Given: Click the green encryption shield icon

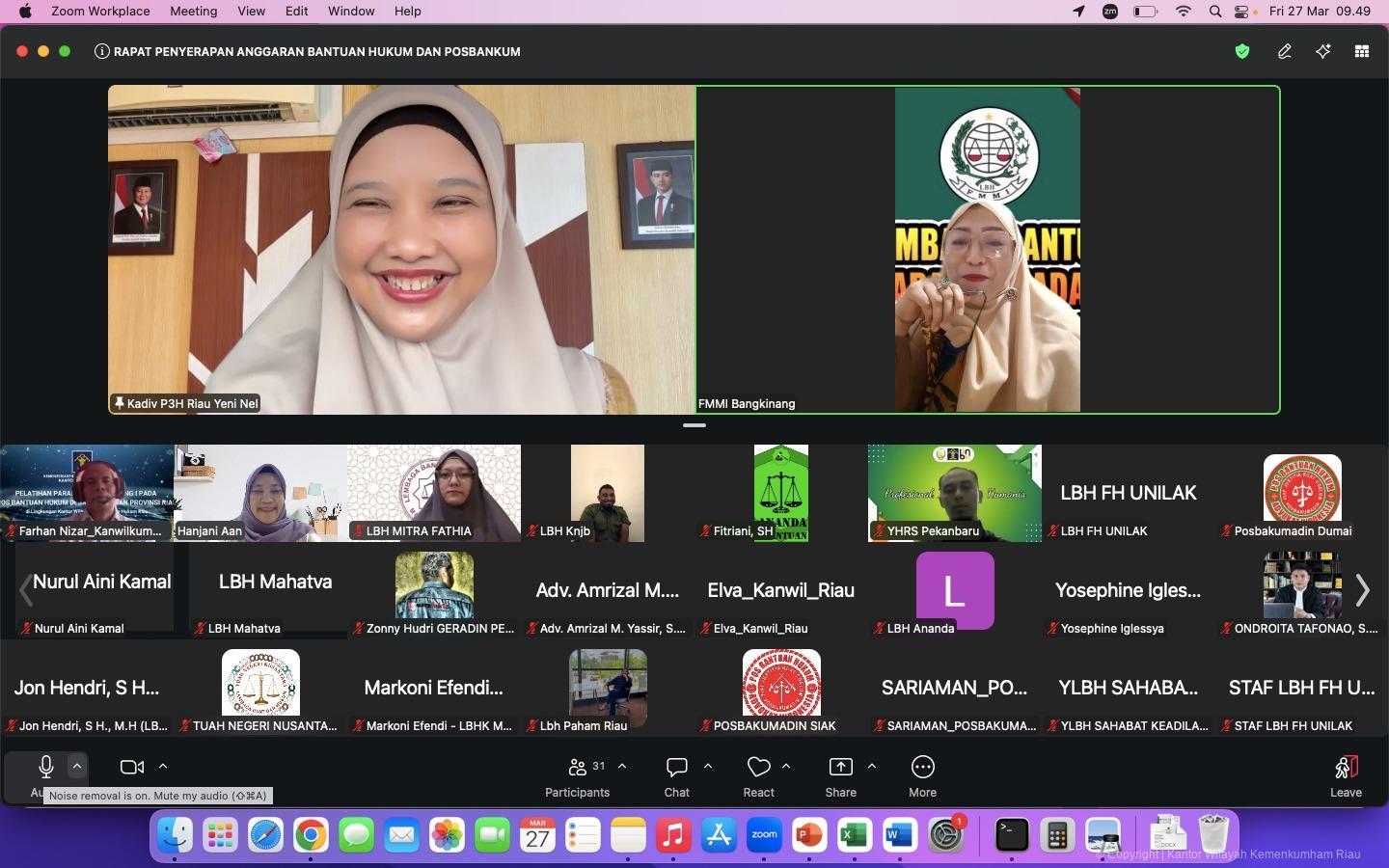Looking at the screenshot, I should (1242, 52).
